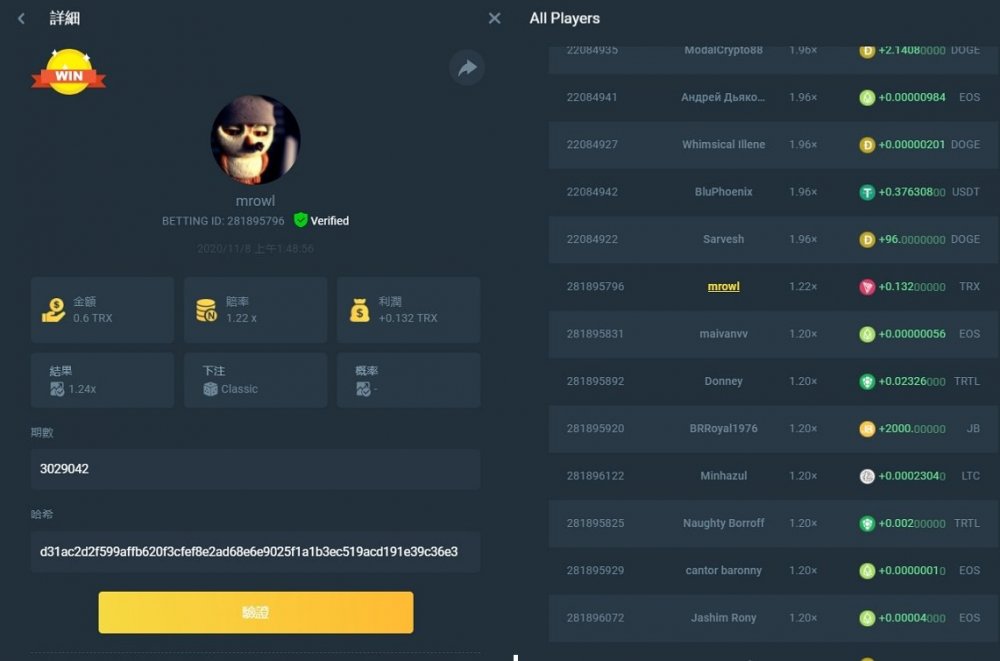Open mrowl's owl avatar picture

(x=255, y=140)
